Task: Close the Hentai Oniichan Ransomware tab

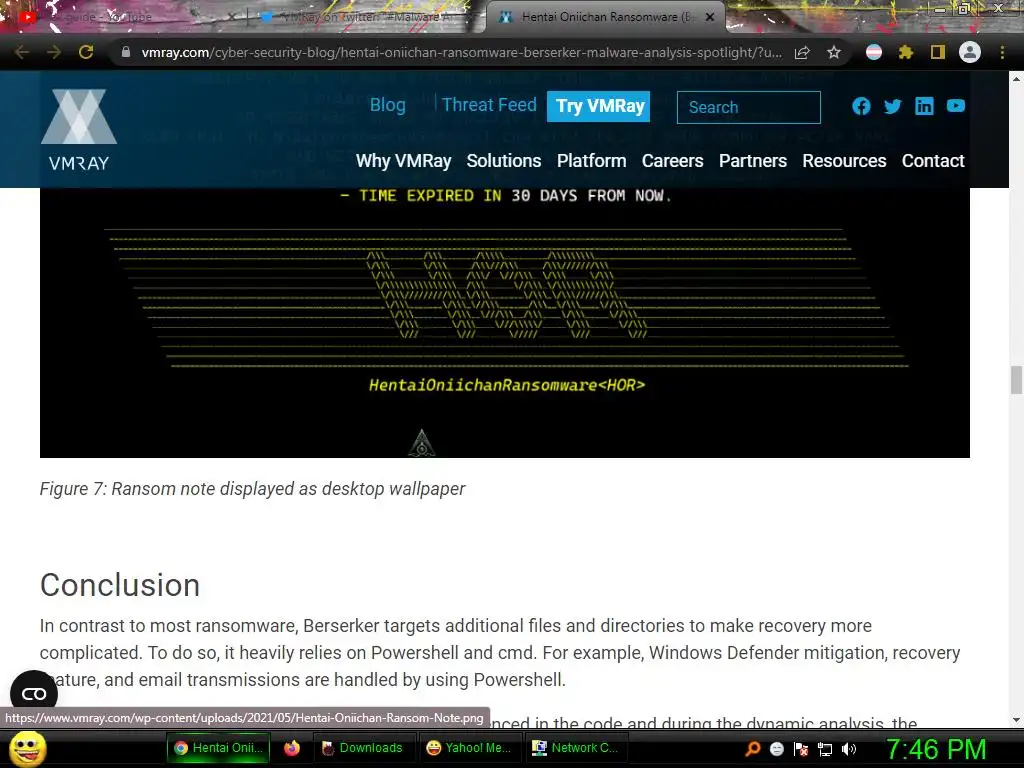Action: pos(710,17)
